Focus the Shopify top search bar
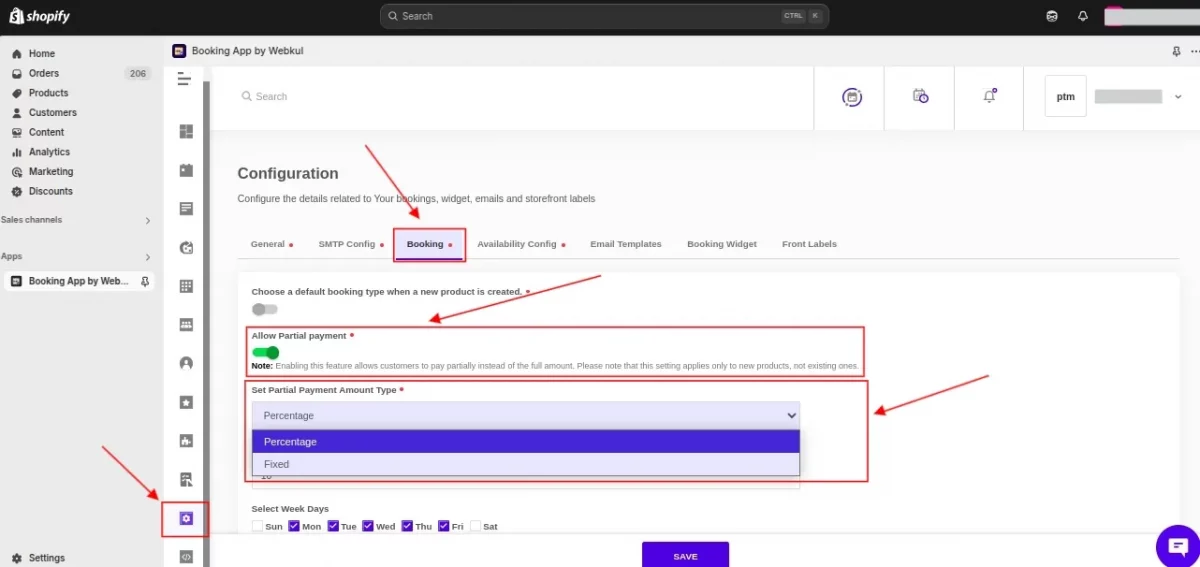The image size is (1200, 567). (x=604, y=16)
